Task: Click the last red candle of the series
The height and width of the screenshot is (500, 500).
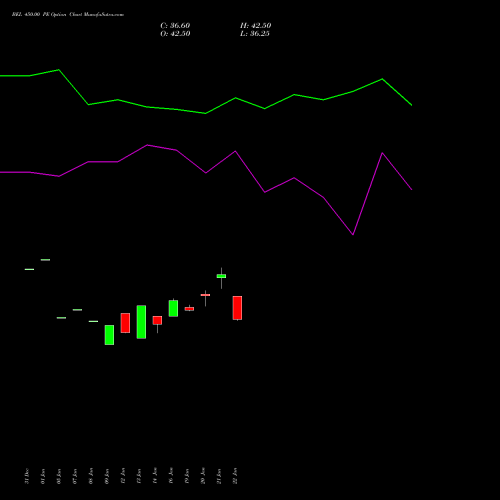Action: (237, 308)
